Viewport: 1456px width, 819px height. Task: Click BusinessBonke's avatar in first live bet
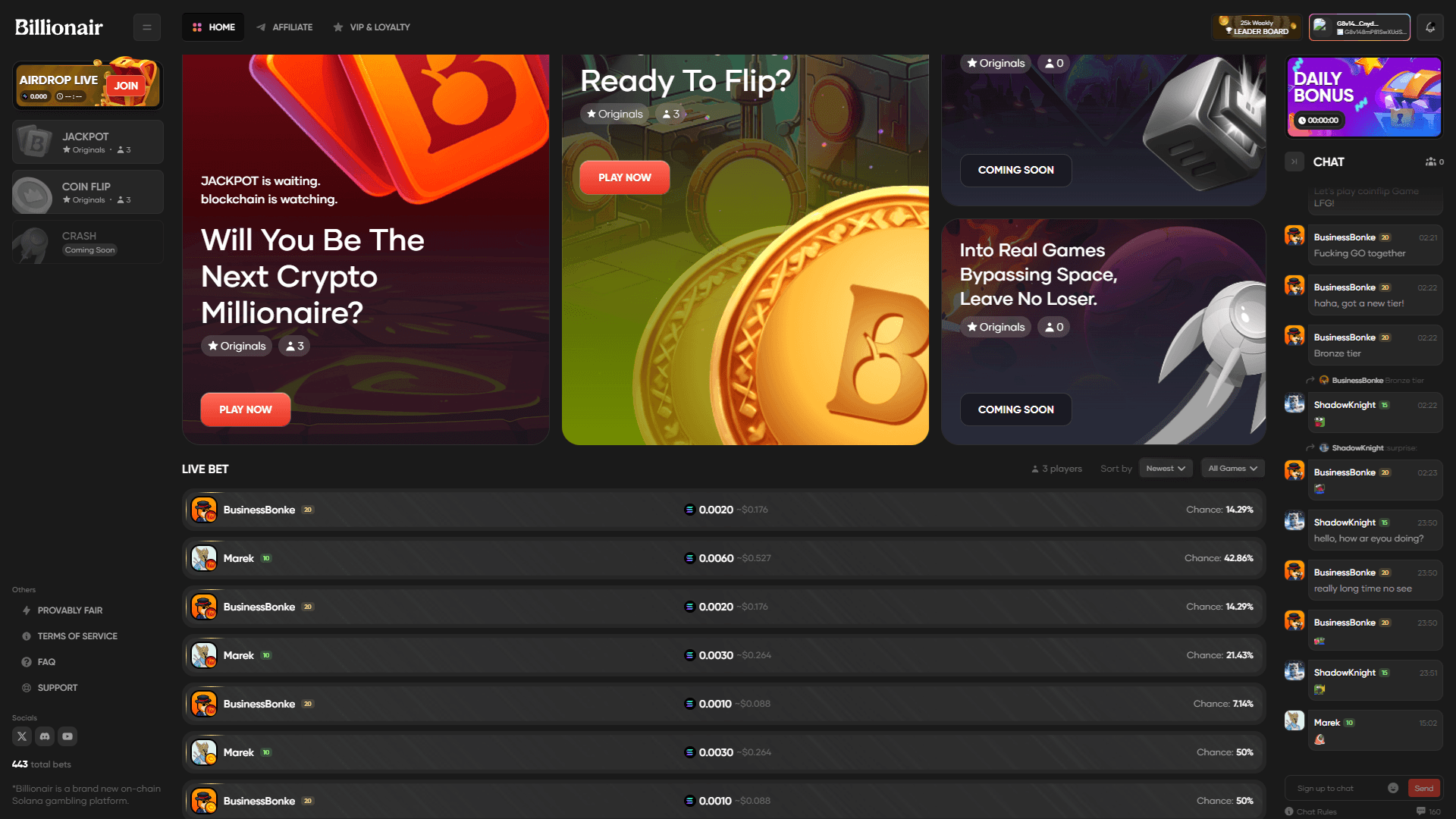[x=204, y=510]
